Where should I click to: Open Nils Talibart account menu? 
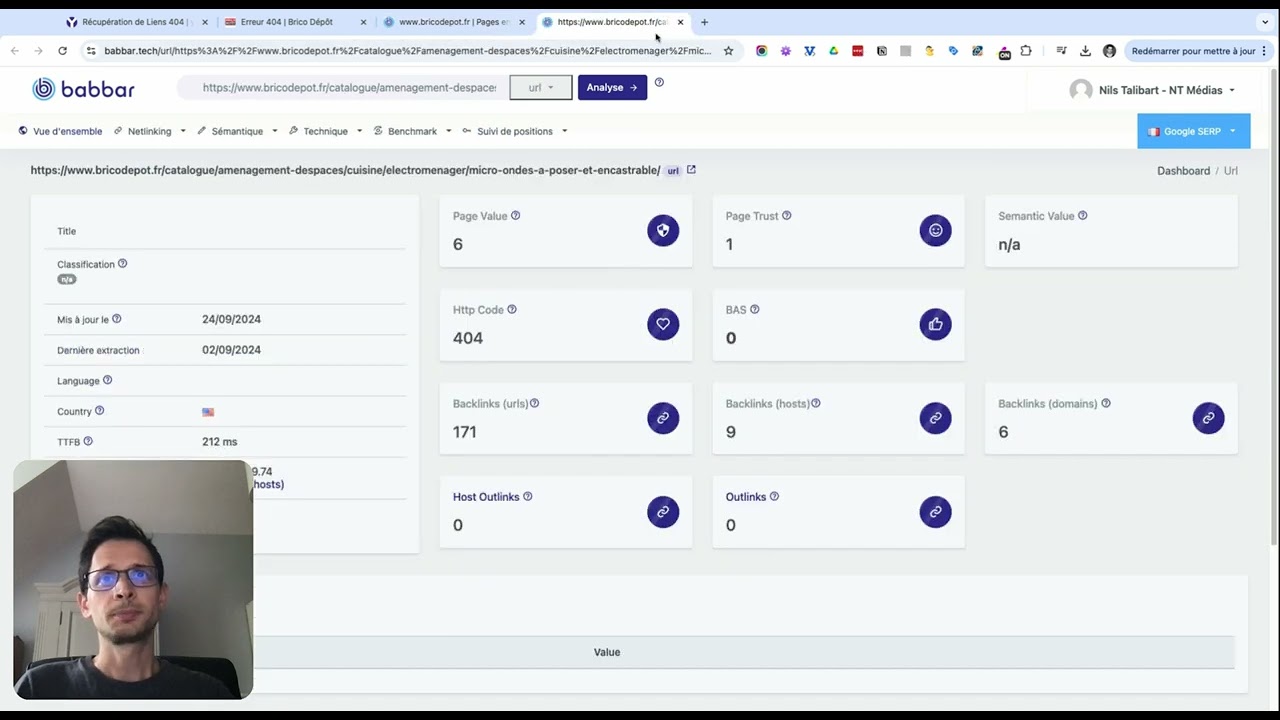coord(1153,90)
